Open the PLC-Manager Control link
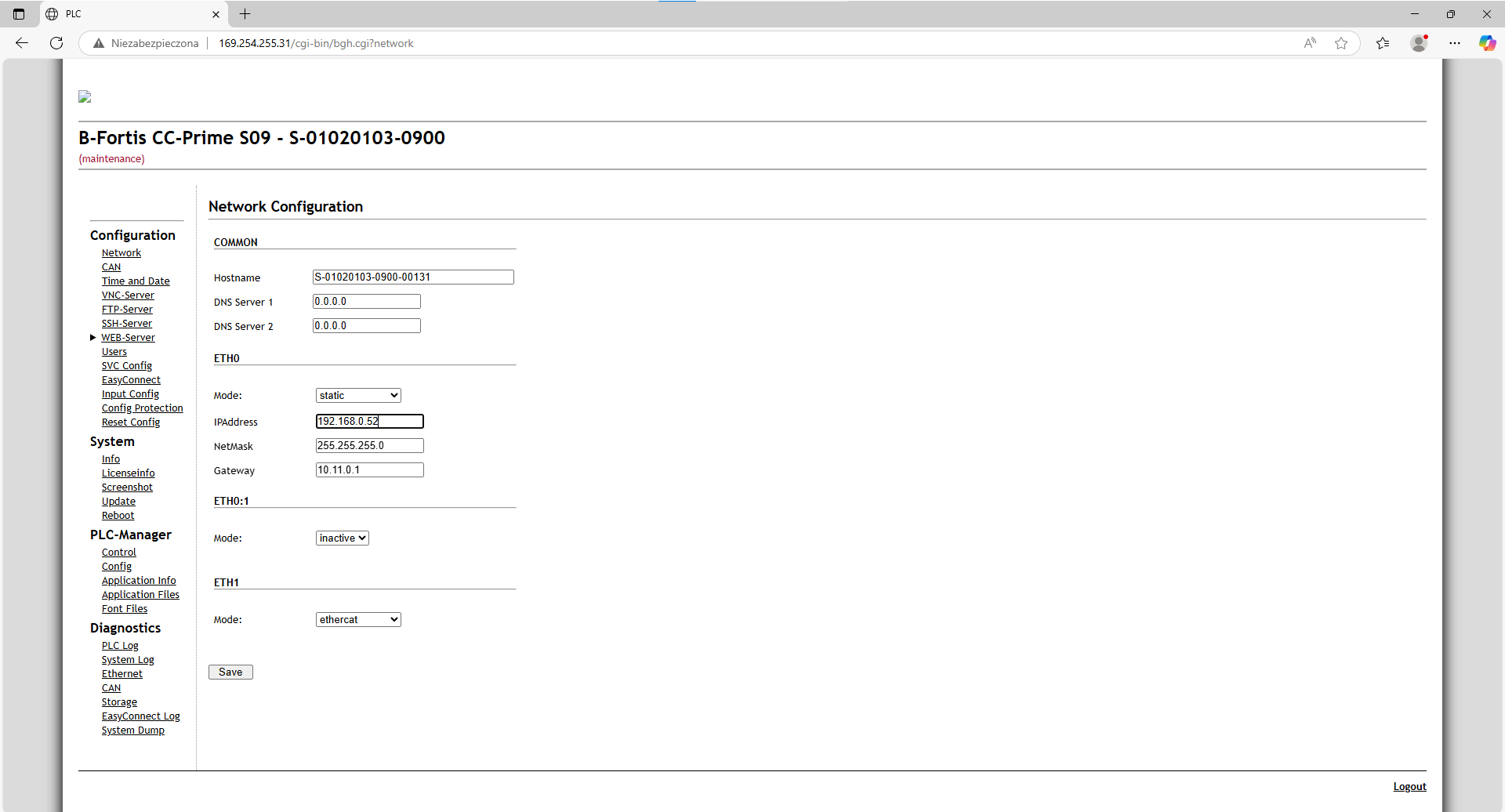The width and height of the screenshot is (1505, 812). pyautogui.click(x=119, y=553)
